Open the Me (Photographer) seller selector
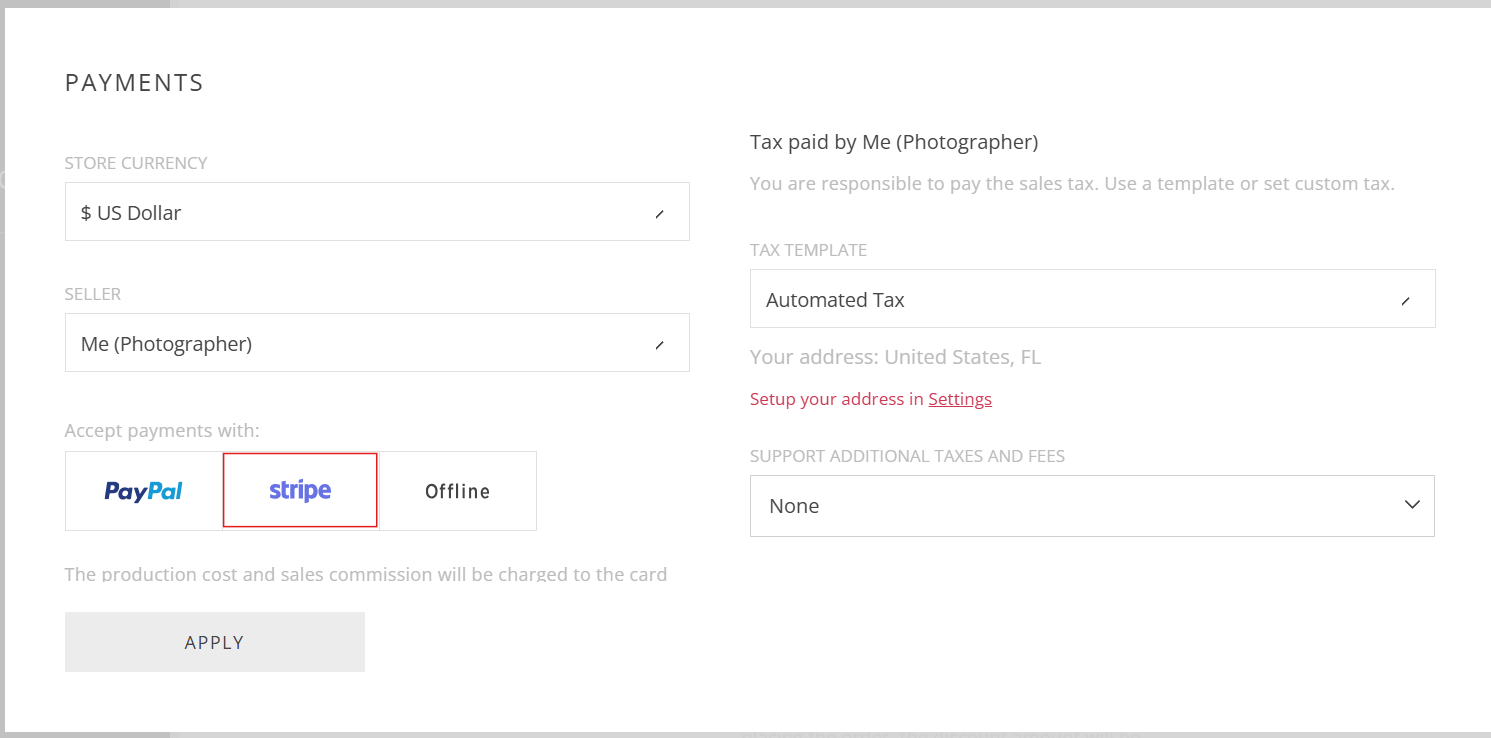Image resolution: width=1491 pixels, height=738 pixels. [377, 342]
